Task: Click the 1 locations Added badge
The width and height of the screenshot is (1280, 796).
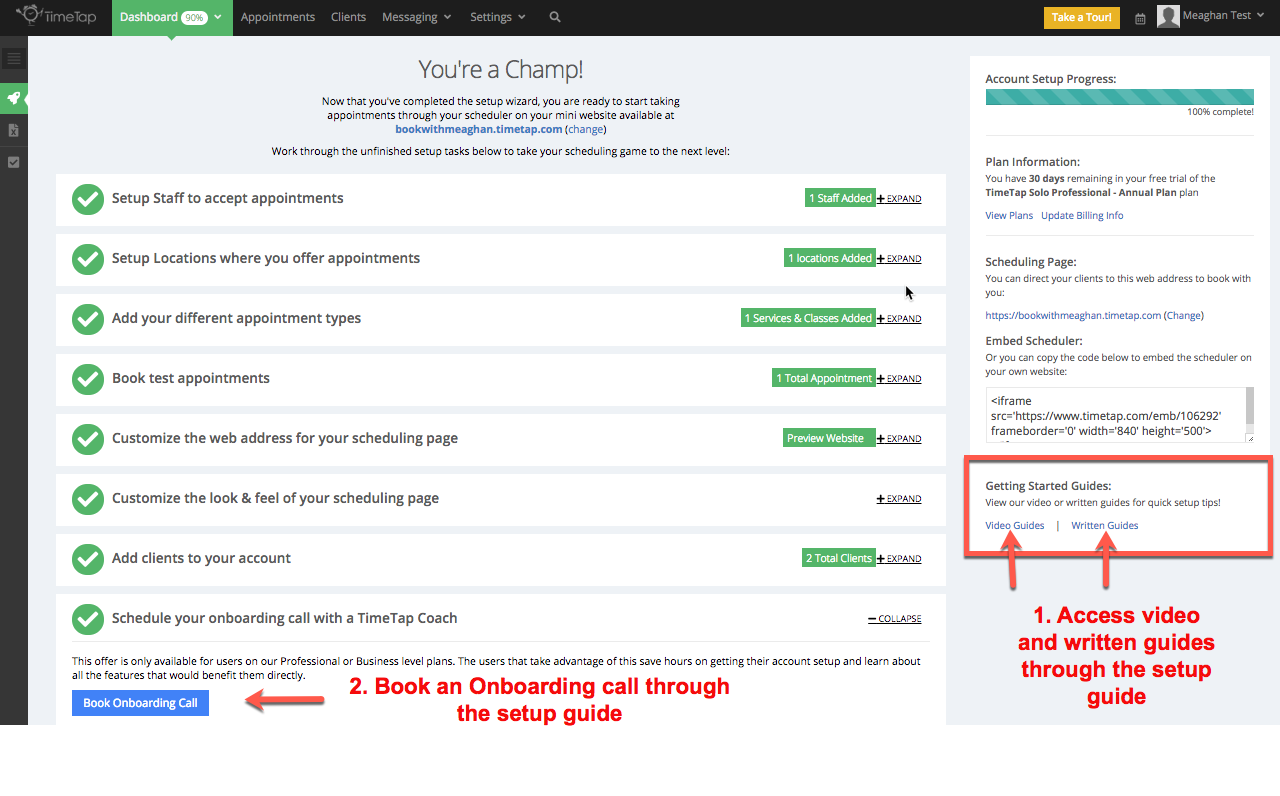Action: point(830,259)
